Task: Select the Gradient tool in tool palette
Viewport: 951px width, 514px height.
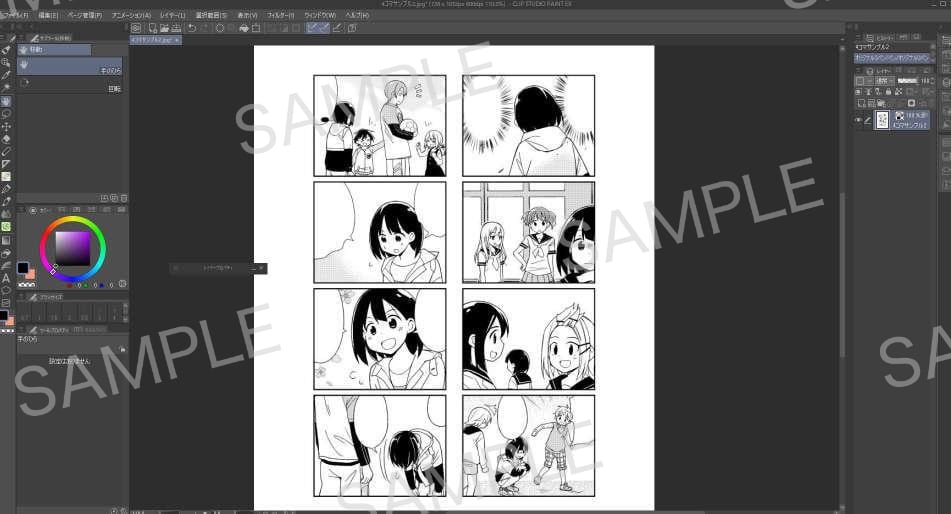Action: 6,240
